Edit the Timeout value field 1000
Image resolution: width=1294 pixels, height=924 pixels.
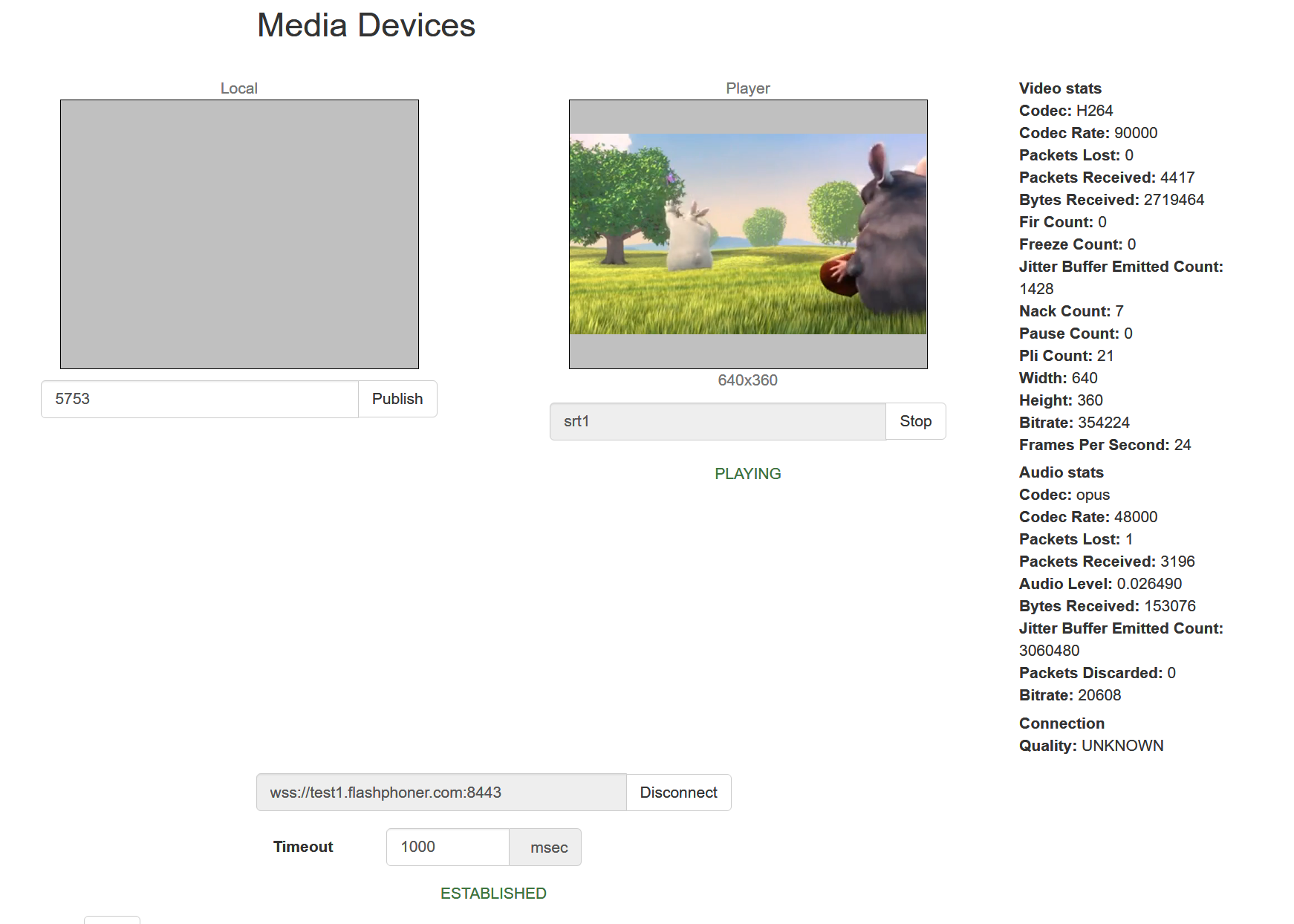click(x=448, y=847)
